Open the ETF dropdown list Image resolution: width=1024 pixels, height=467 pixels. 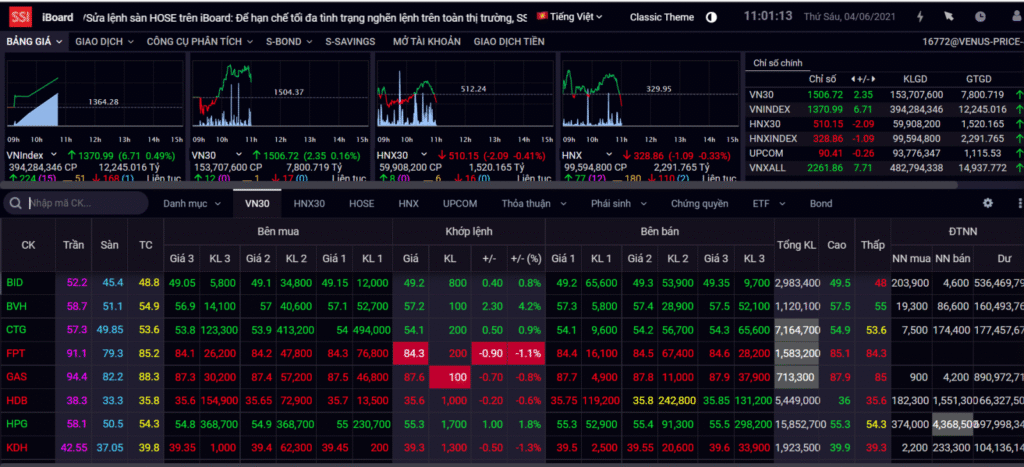[769, 203]
